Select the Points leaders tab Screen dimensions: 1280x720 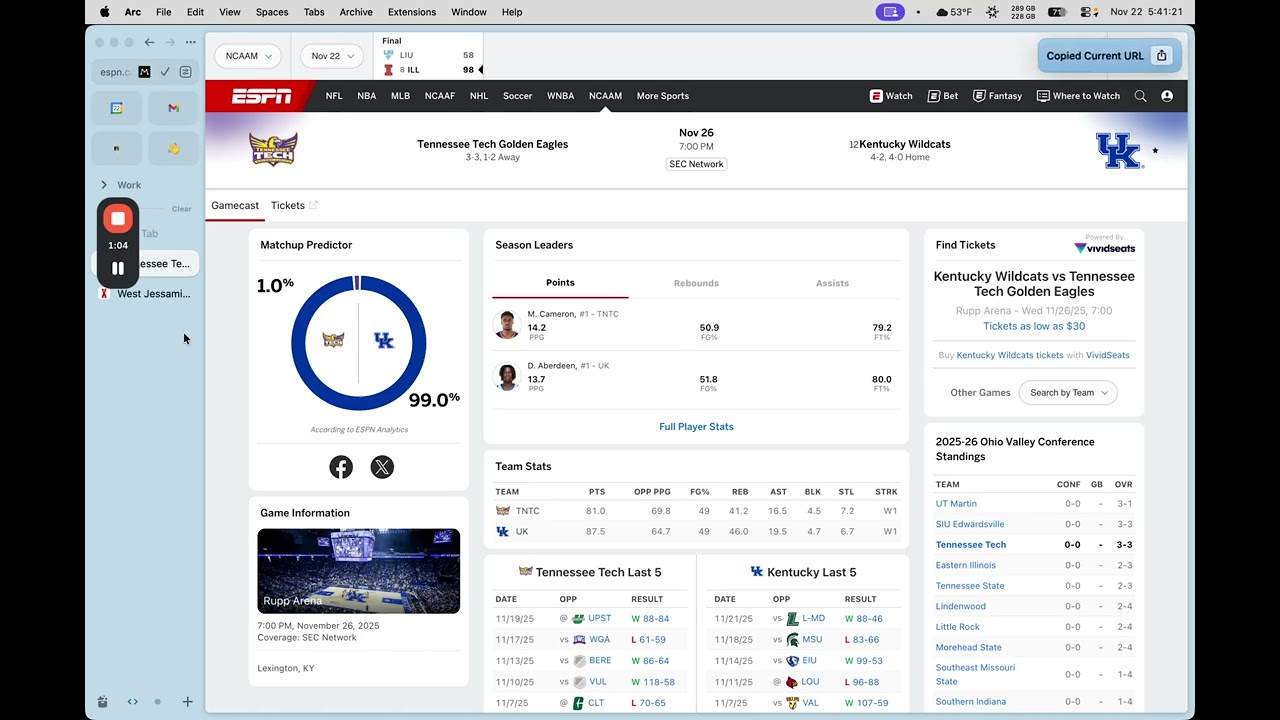point(560,283)
